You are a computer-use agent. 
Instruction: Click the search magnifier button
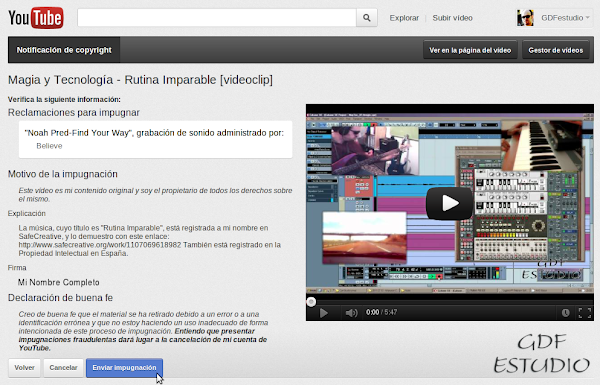(367, 18)
